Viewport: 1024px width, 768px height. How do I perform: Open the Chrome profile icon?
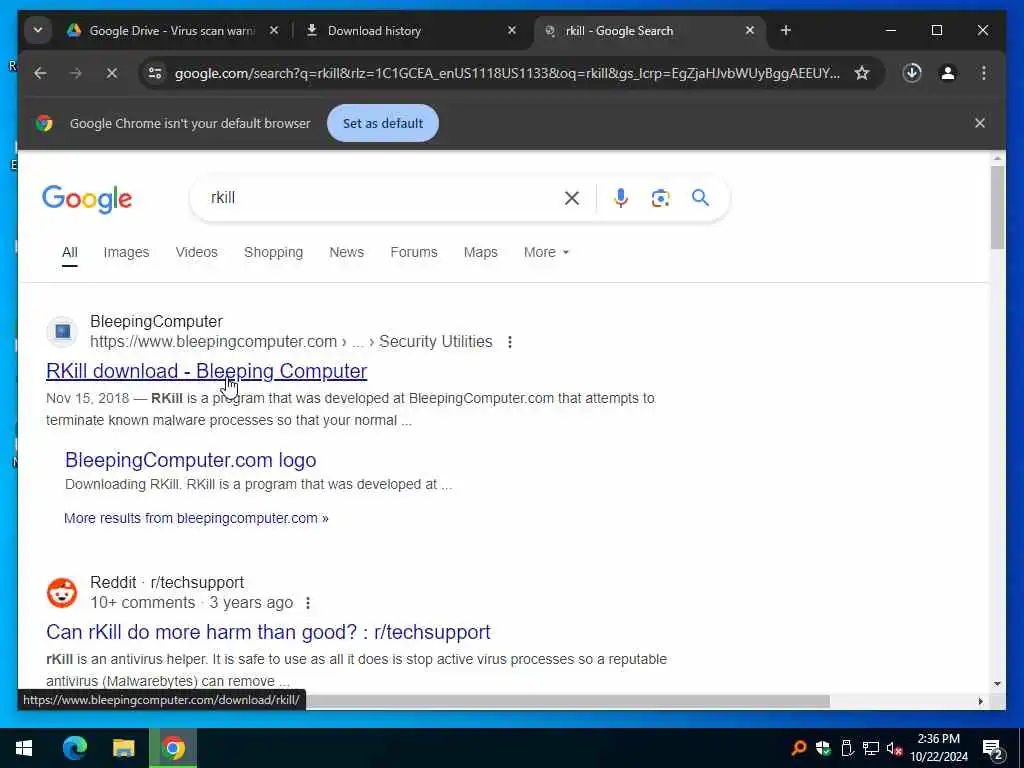point(948,73)
